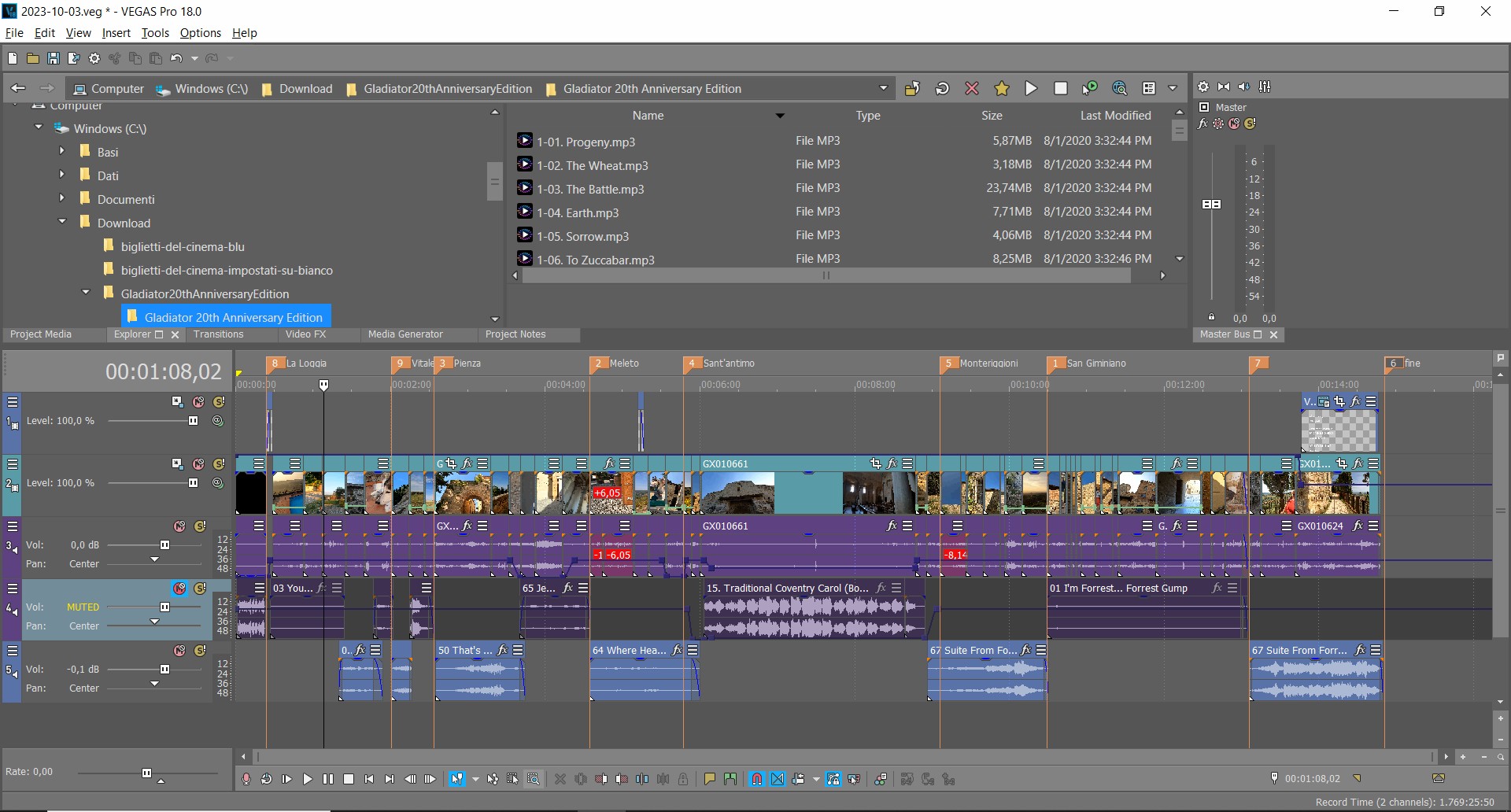Click the red X delete icon in the Explorer toolbar
The height and width of the screenshot is (812, 1511).
point(972,88)
